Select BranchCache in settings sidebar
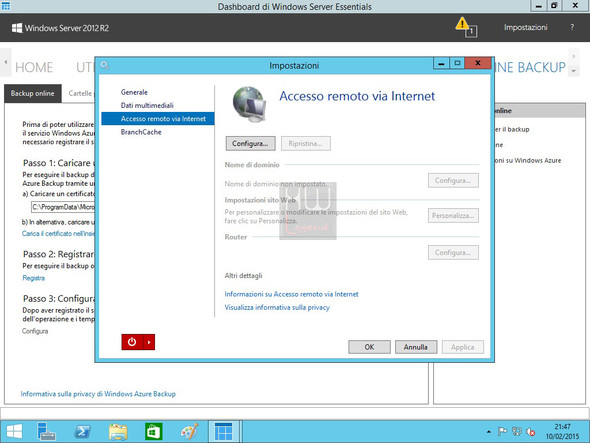The width and height of the screenshot is (590, 443). (x=141, y=132)
